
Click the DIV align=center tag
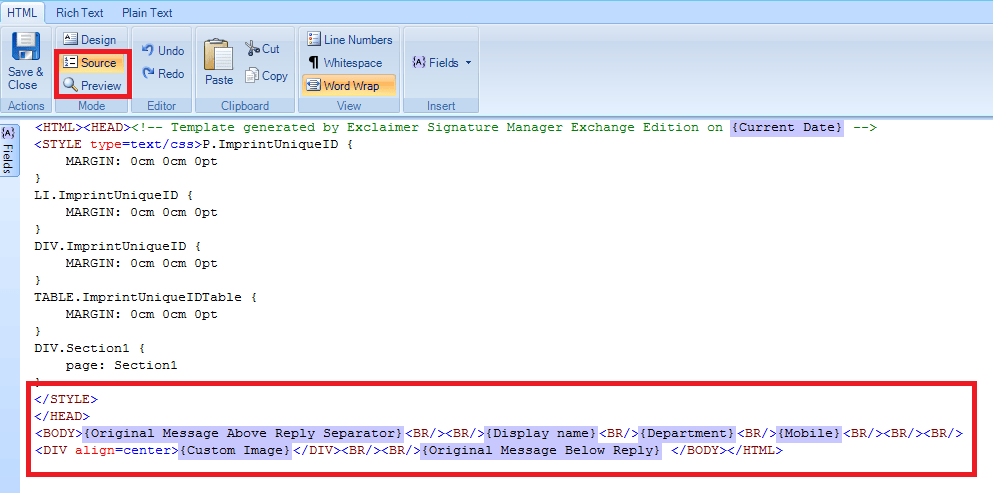106,451
